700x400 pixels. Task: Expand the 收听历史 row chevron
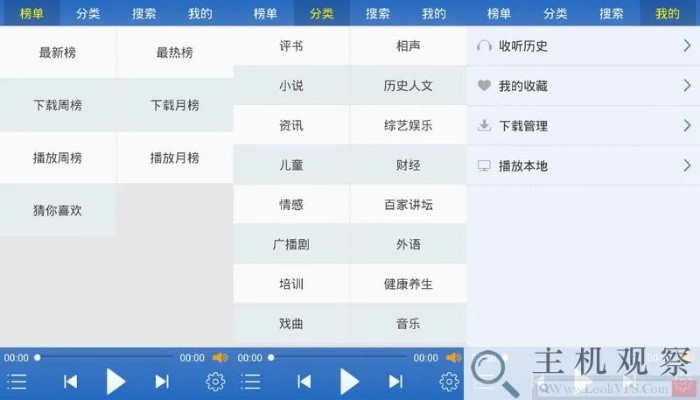pos(687,45)
